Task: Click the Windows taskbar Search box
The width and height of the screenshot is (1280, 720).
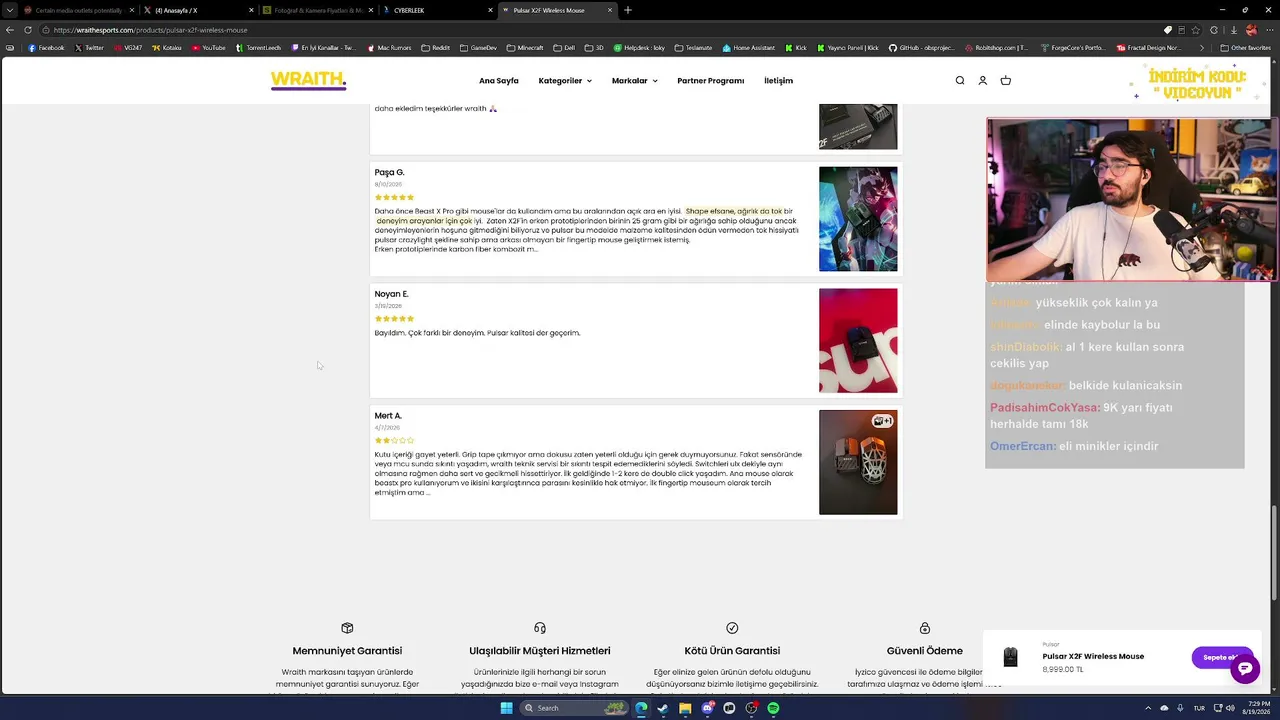Action: (x=575, y=708)
